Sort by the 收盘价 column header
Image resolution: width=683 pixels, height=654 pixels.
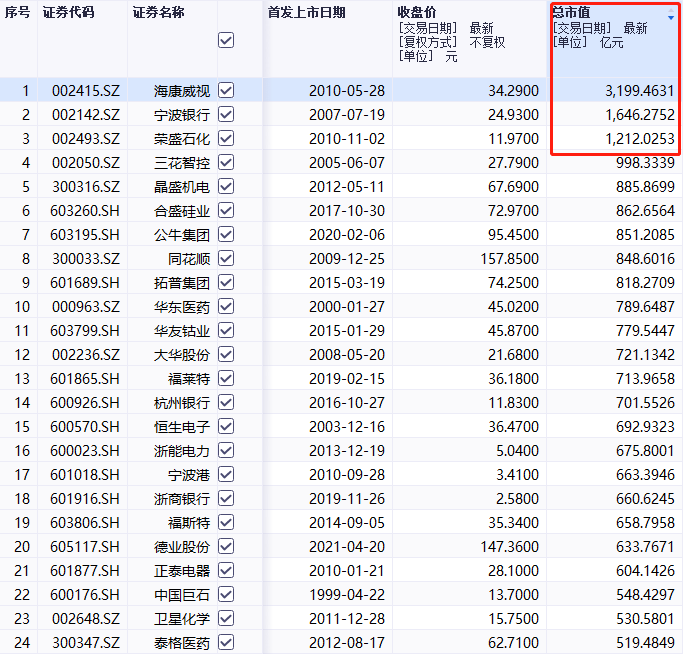point(417,12)
